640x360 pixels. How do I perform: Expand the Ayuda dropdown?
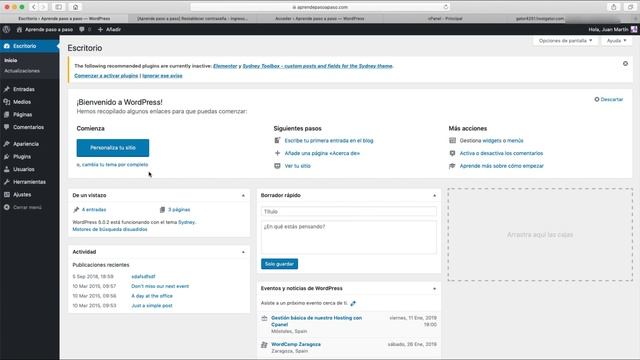tap(616, 41)
